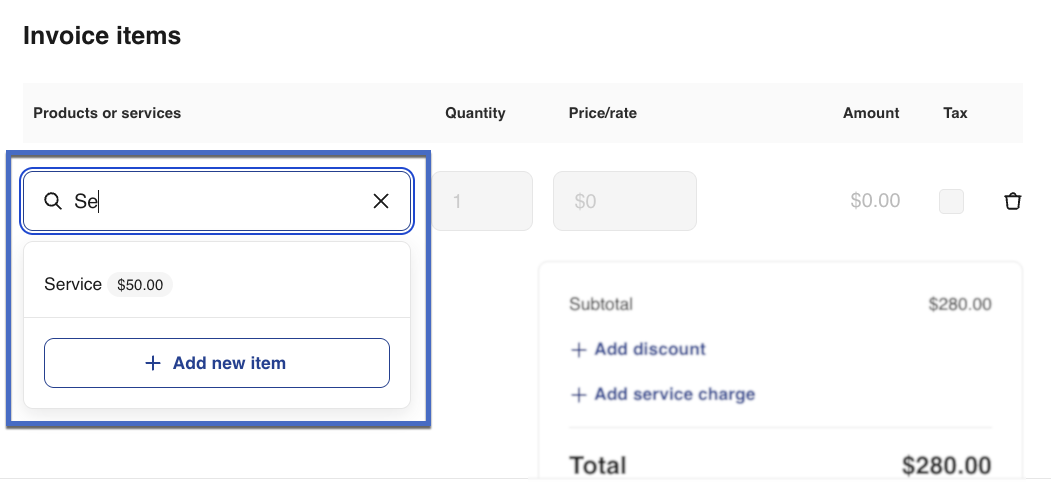The width and height of the screenshot is (1051, 488).
Task: Click the Total amount $280.00
Action: click(946, 466)
